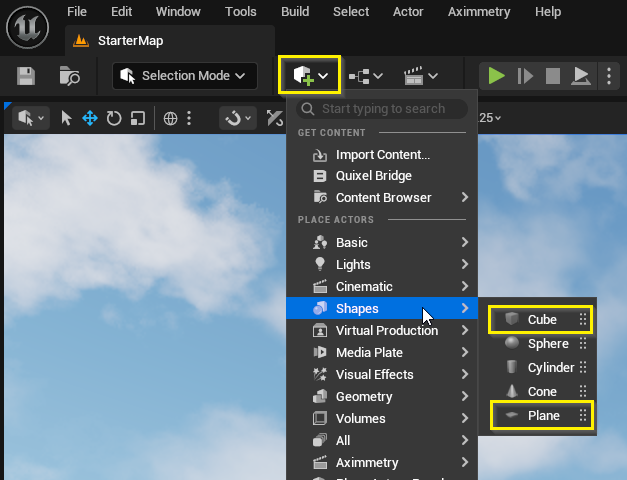Click the Stop playback button

click(553, 76)
